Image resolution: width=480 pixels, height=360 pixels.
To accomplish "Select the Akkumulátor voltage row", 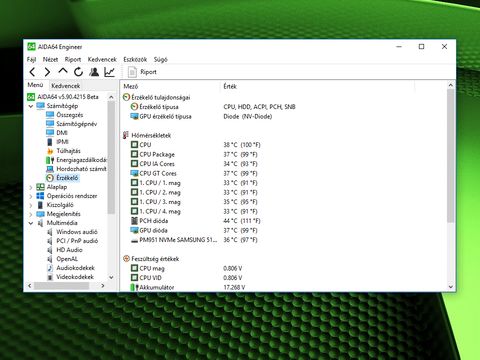I will [283, 287].
